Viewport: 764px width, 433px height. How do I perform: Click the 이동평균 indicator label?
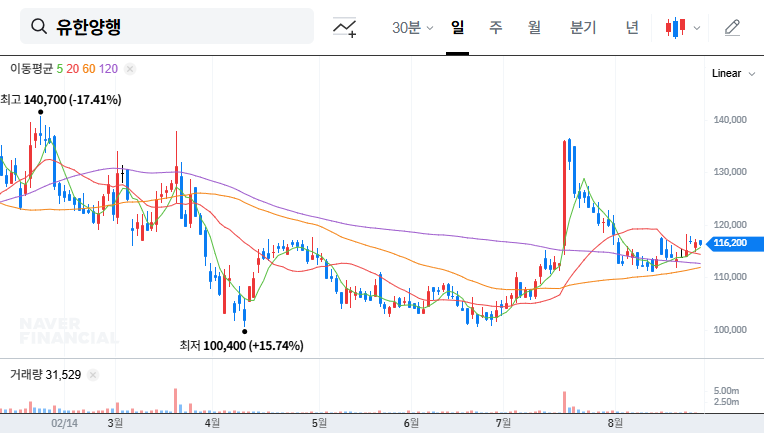click(x=31, y=69)
